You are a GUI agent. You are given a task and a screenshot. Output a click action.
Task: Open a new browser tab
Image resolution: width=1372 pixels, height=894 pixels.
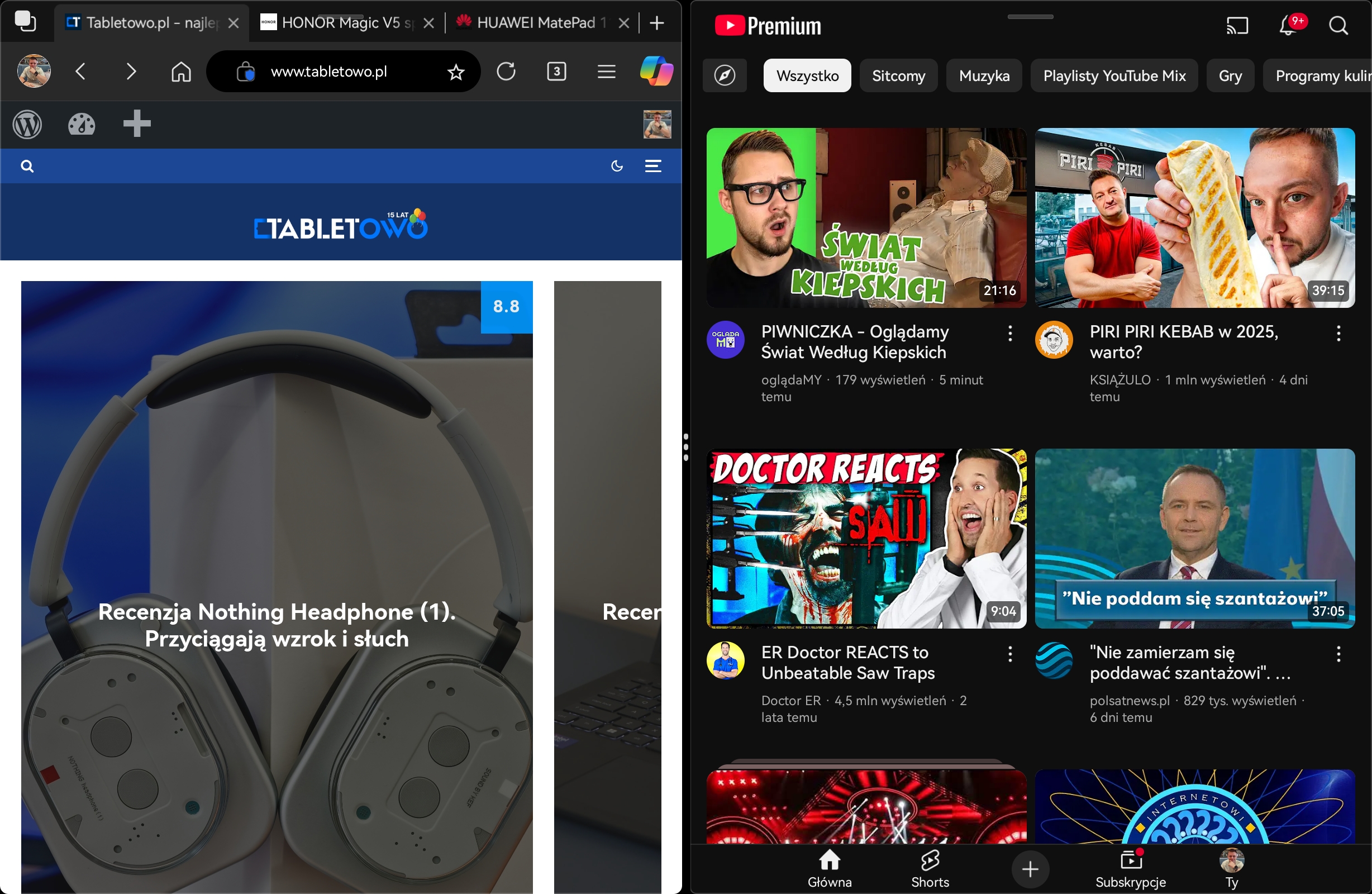(x=656, y=23)
